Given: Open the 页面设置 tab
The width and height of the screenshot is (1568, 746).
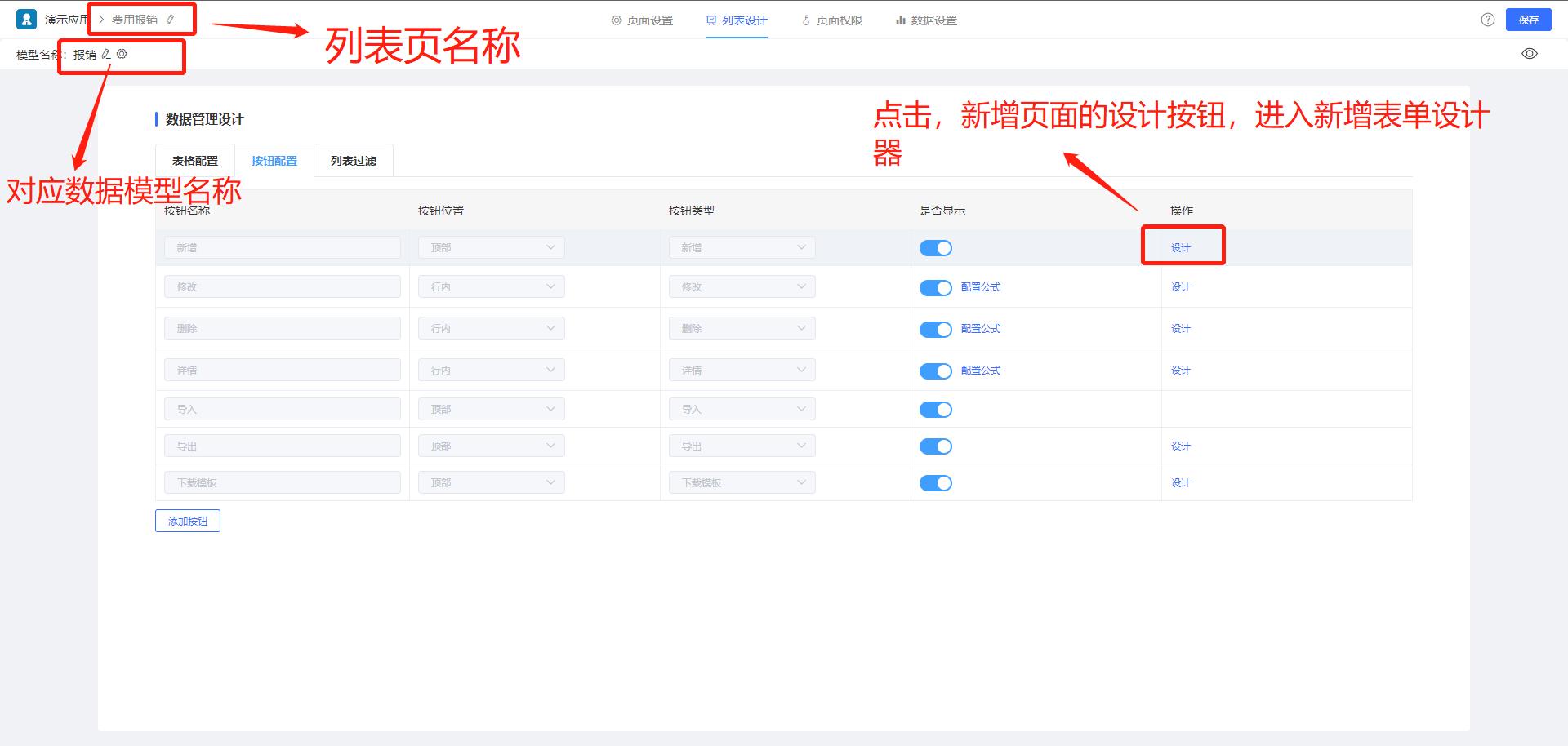Looking at the screenshot, I should [642, 20].
